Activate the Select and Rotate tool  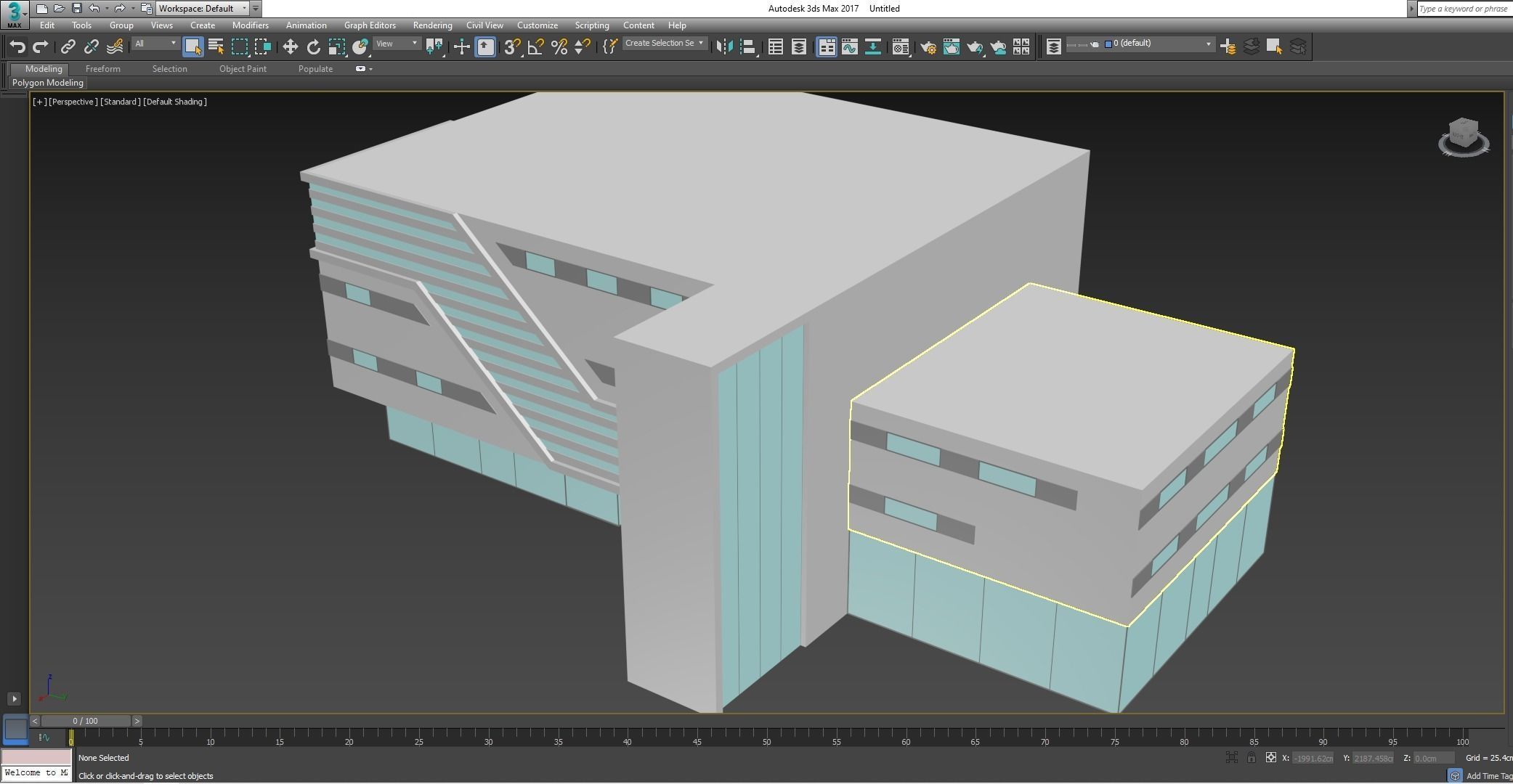tap(313, 46)
